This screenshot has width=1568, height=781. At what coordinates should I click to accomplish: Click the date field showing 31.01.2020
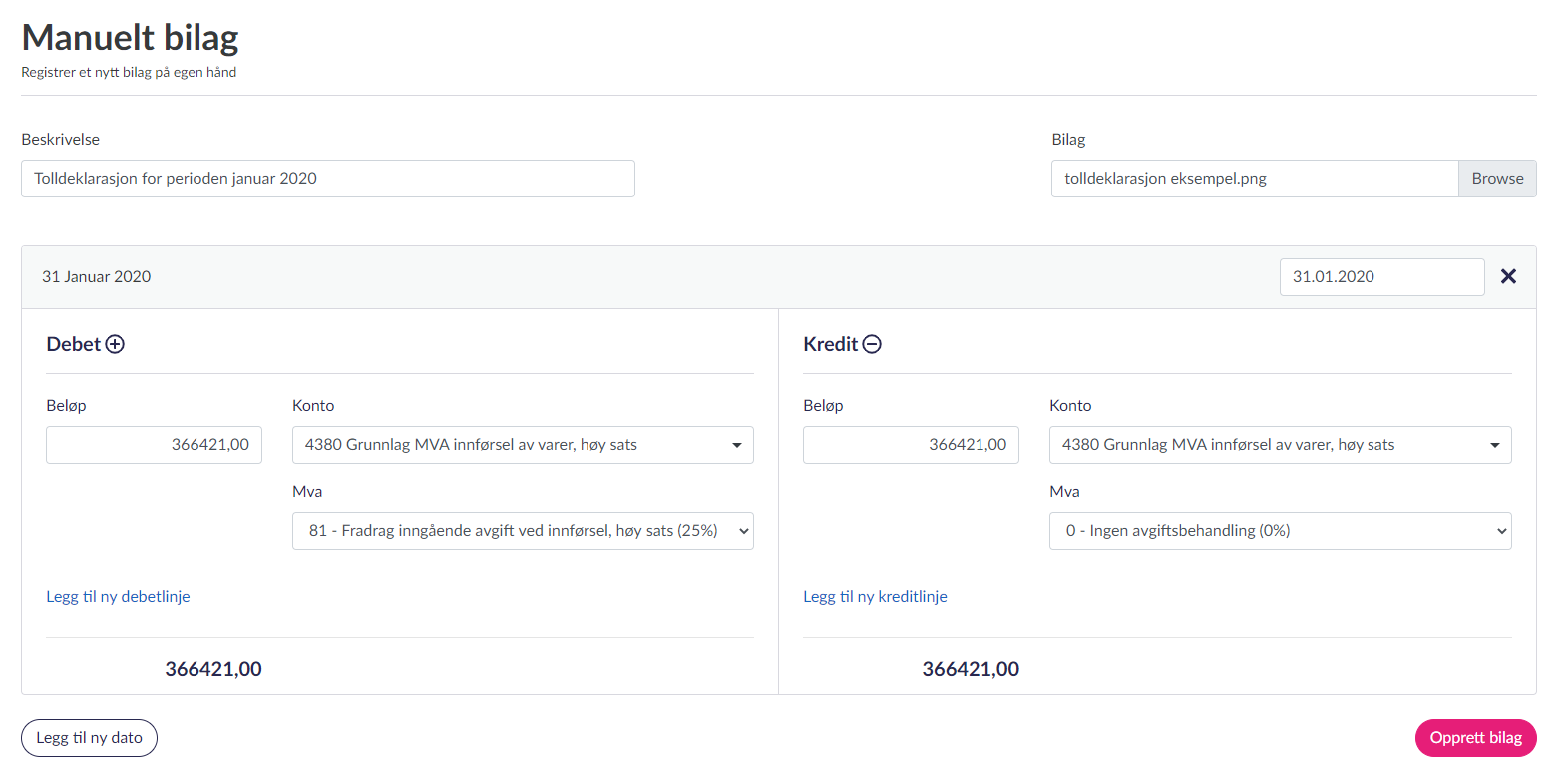click(x=1380, y=277)
